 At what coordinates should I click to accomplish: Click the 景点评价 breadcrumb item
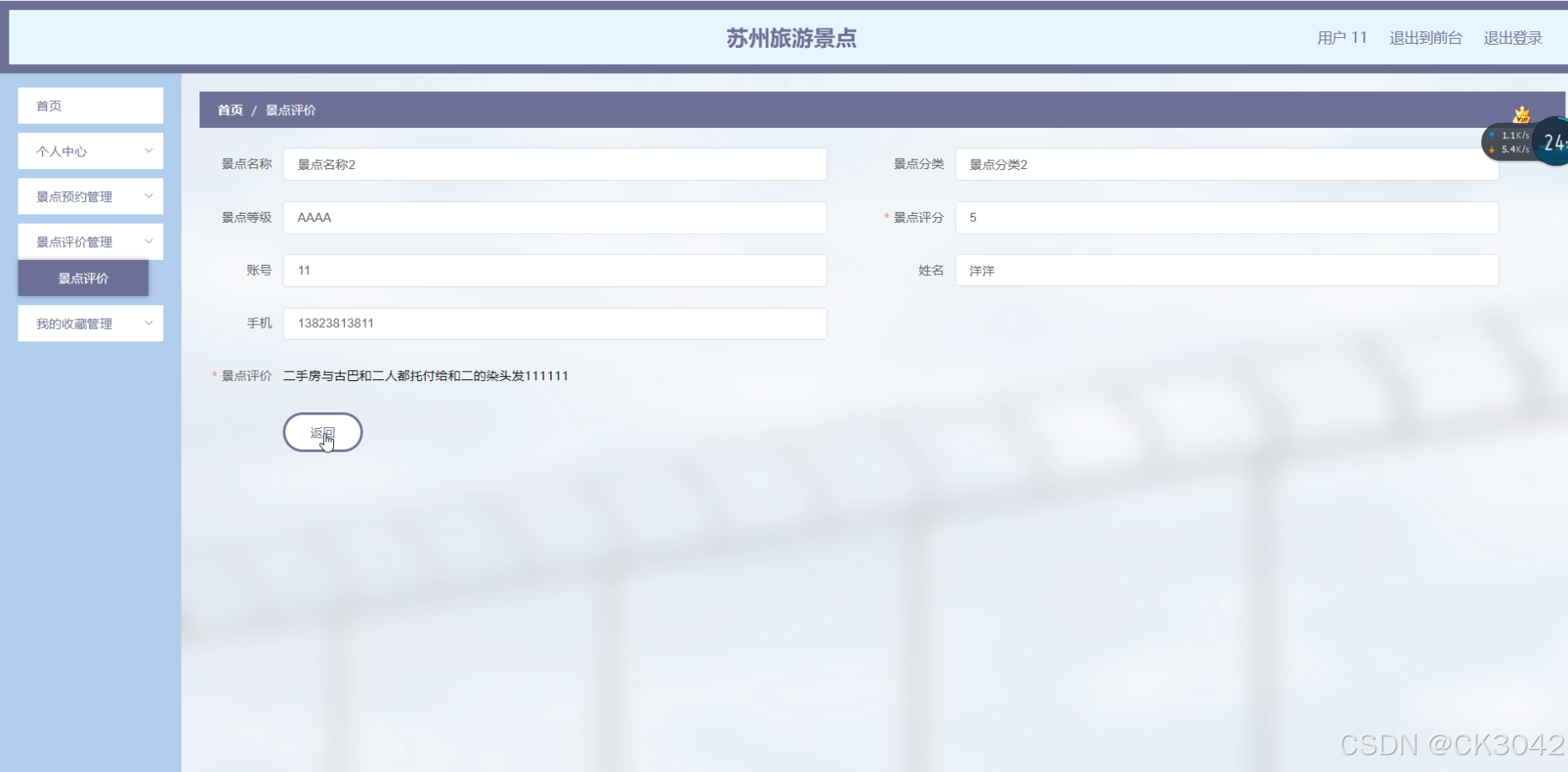tap(291, 110)
